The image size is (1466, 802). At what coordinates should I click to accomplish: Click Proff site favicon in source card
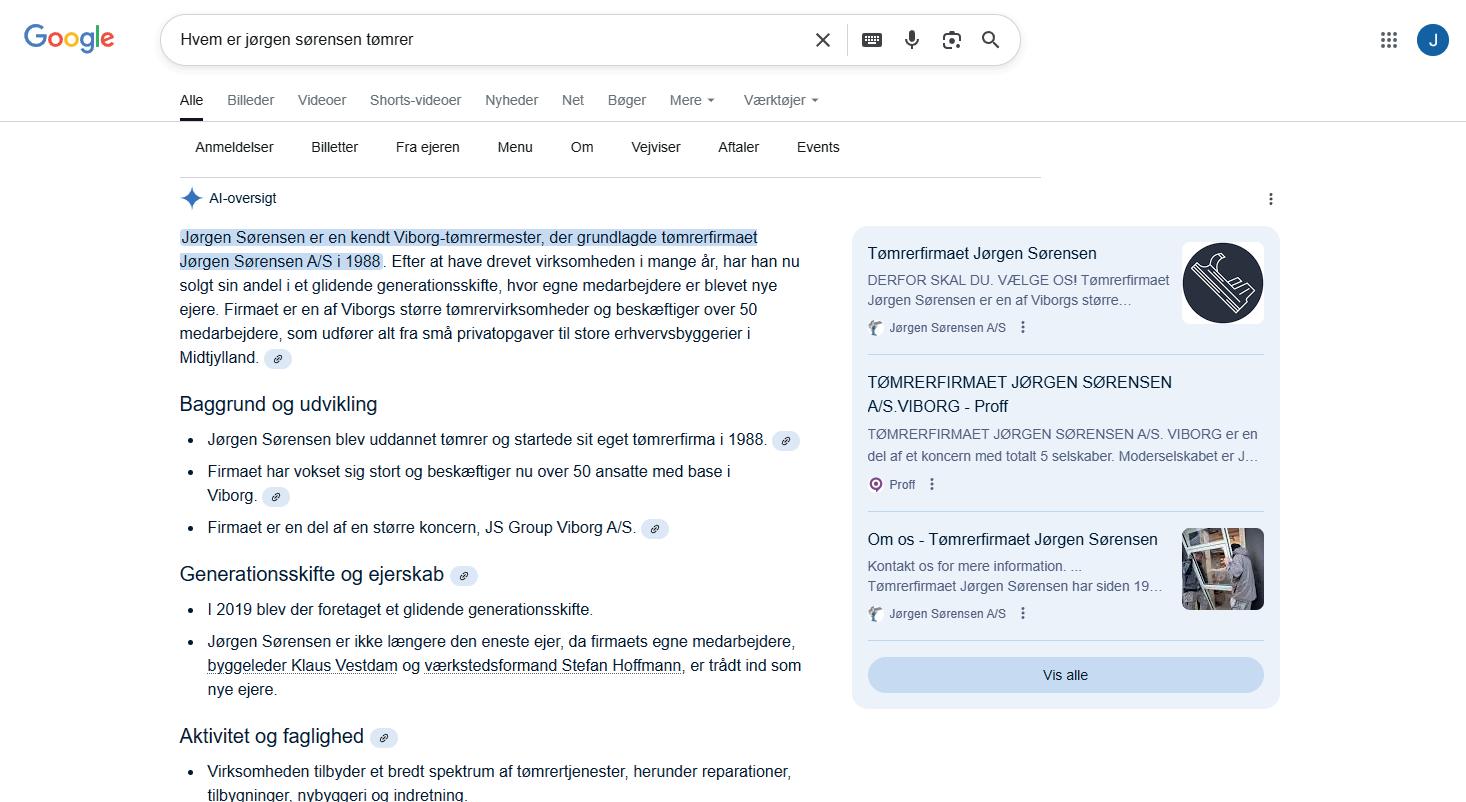point(876,485)
